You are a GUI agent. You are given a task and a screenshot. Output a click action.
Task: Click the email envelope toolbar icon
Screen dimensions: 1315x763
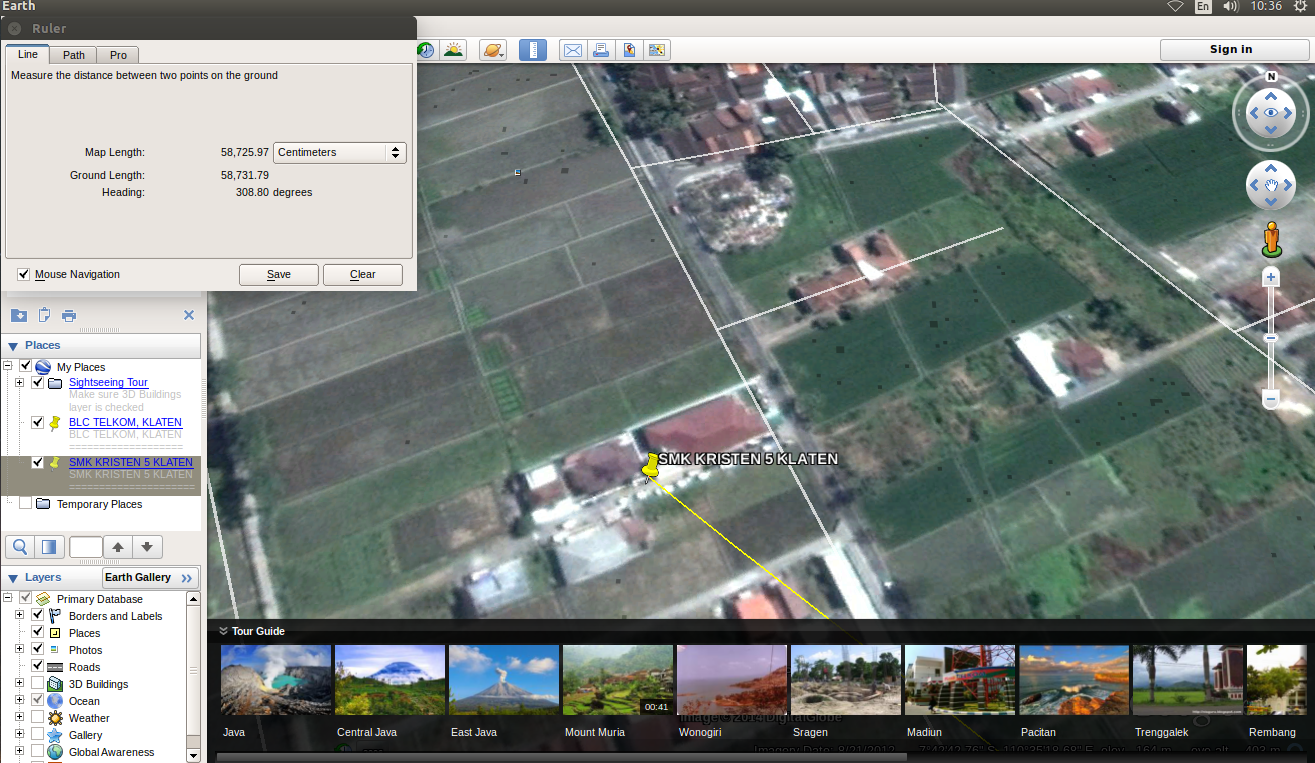[572, 50]
